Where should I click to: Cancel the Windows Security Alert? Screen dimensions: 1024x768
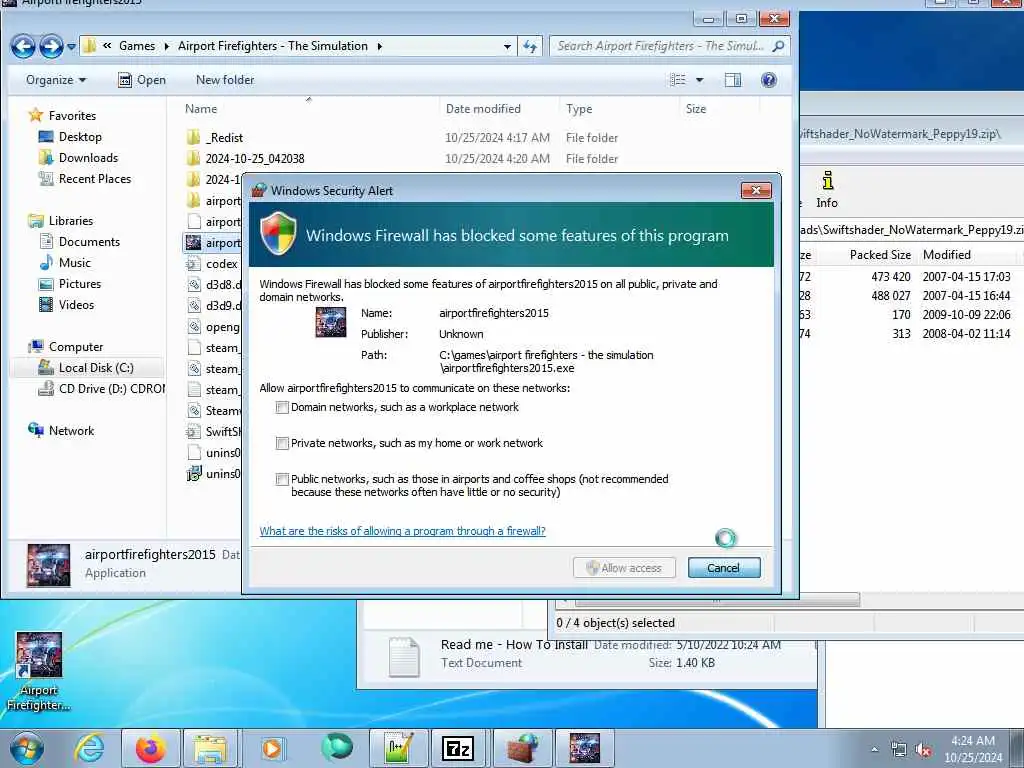click(x=724, y=568)
